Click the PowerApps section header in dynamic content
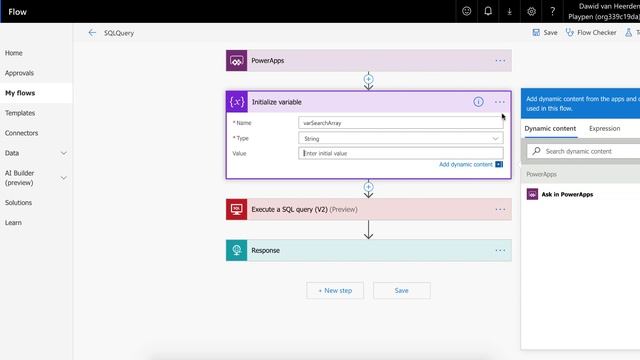This screenshot has height=360, width=640. click(x=541, y=174)
